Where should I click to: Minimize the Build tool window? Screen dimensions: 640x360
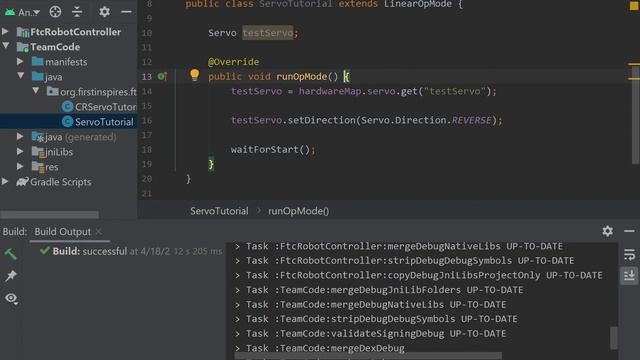(x=629, y=231)
